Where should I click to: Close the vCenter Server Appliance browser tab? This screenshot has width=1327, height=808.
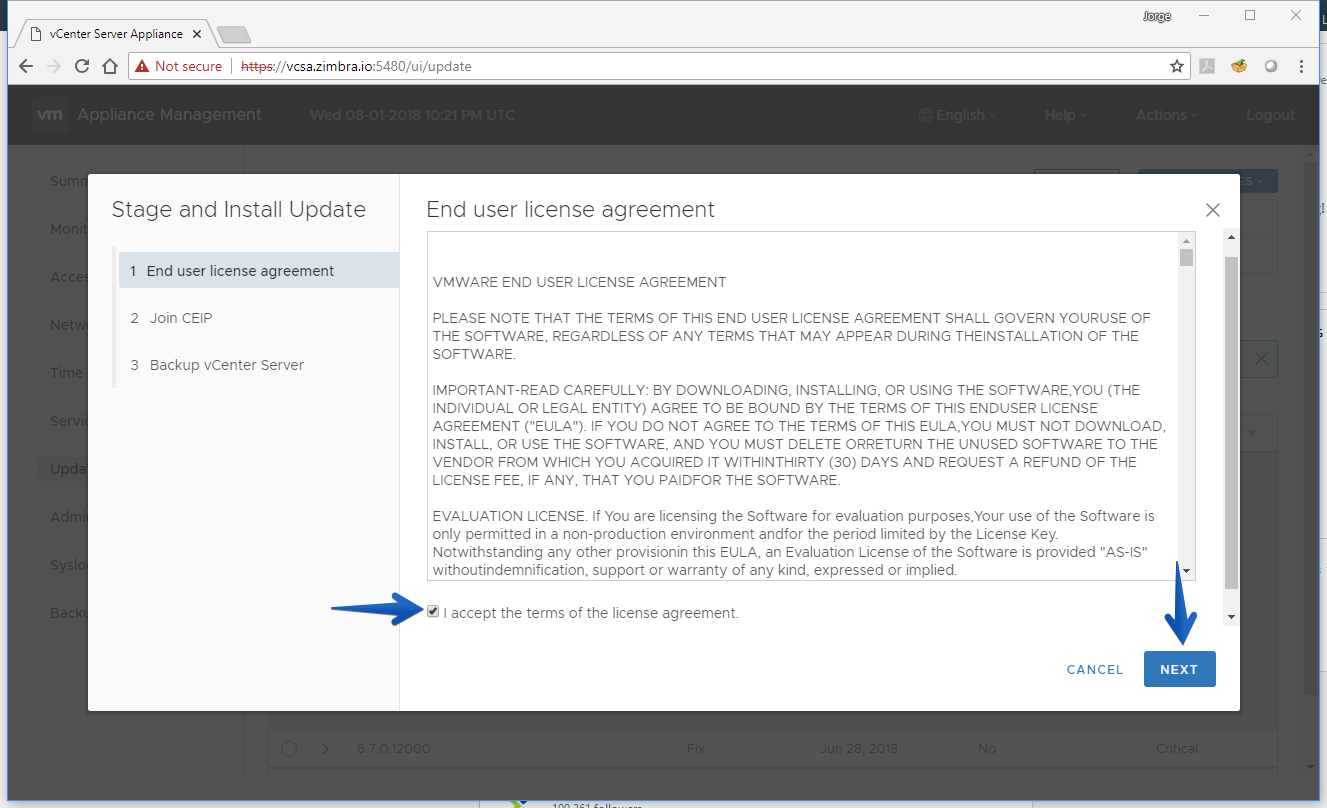(x=198, y=34)
